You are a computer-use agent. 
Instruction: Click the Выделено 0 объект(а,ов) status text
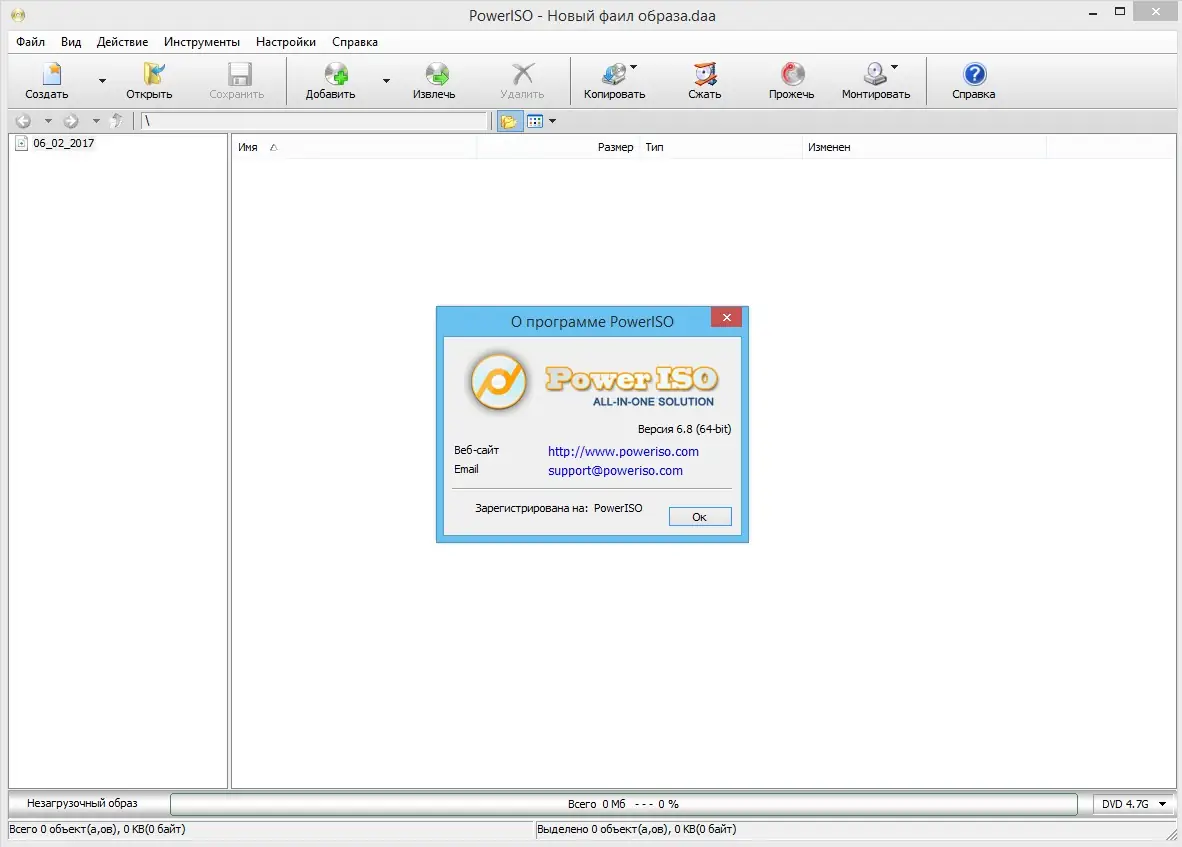[x=637, y=829]
